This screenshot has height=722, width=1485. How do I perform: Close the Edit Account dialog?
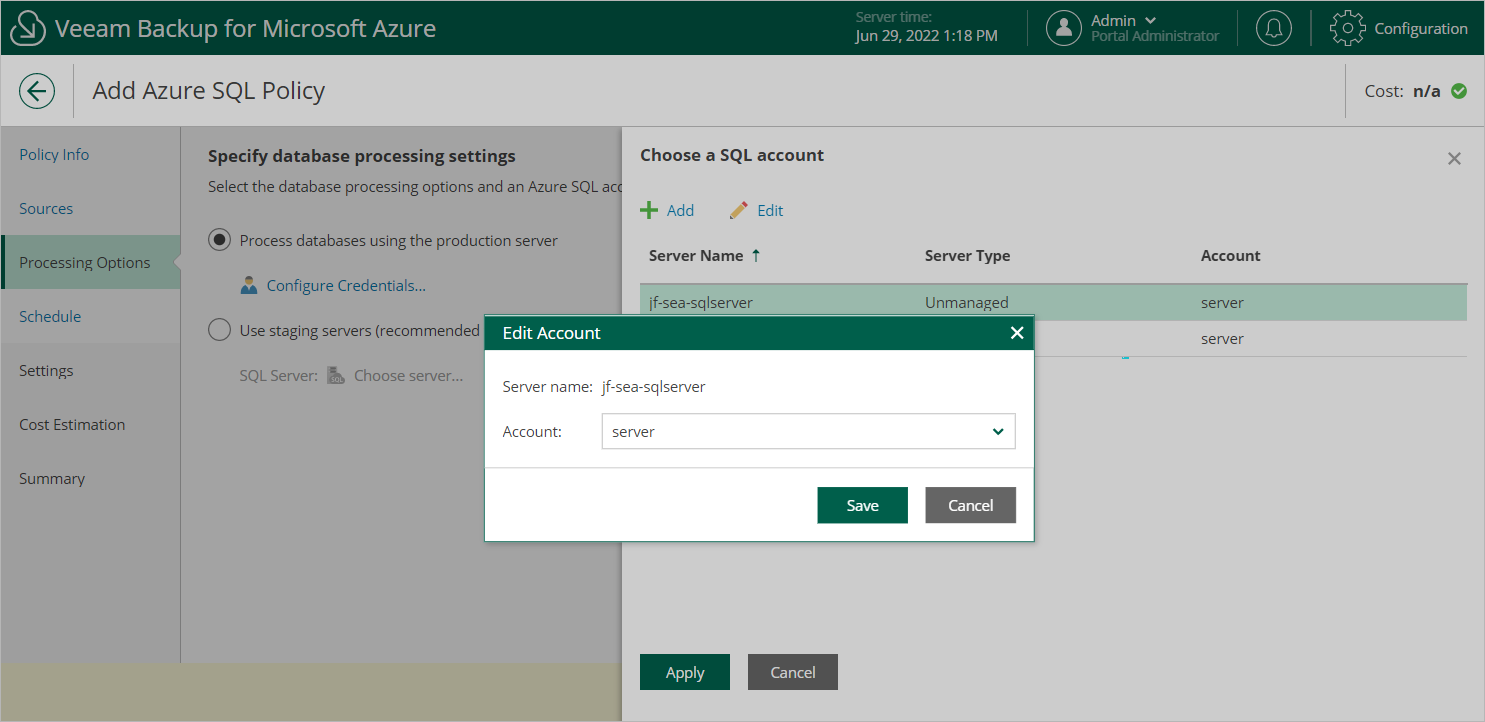pyautogui.click(x=1017, y=333)
